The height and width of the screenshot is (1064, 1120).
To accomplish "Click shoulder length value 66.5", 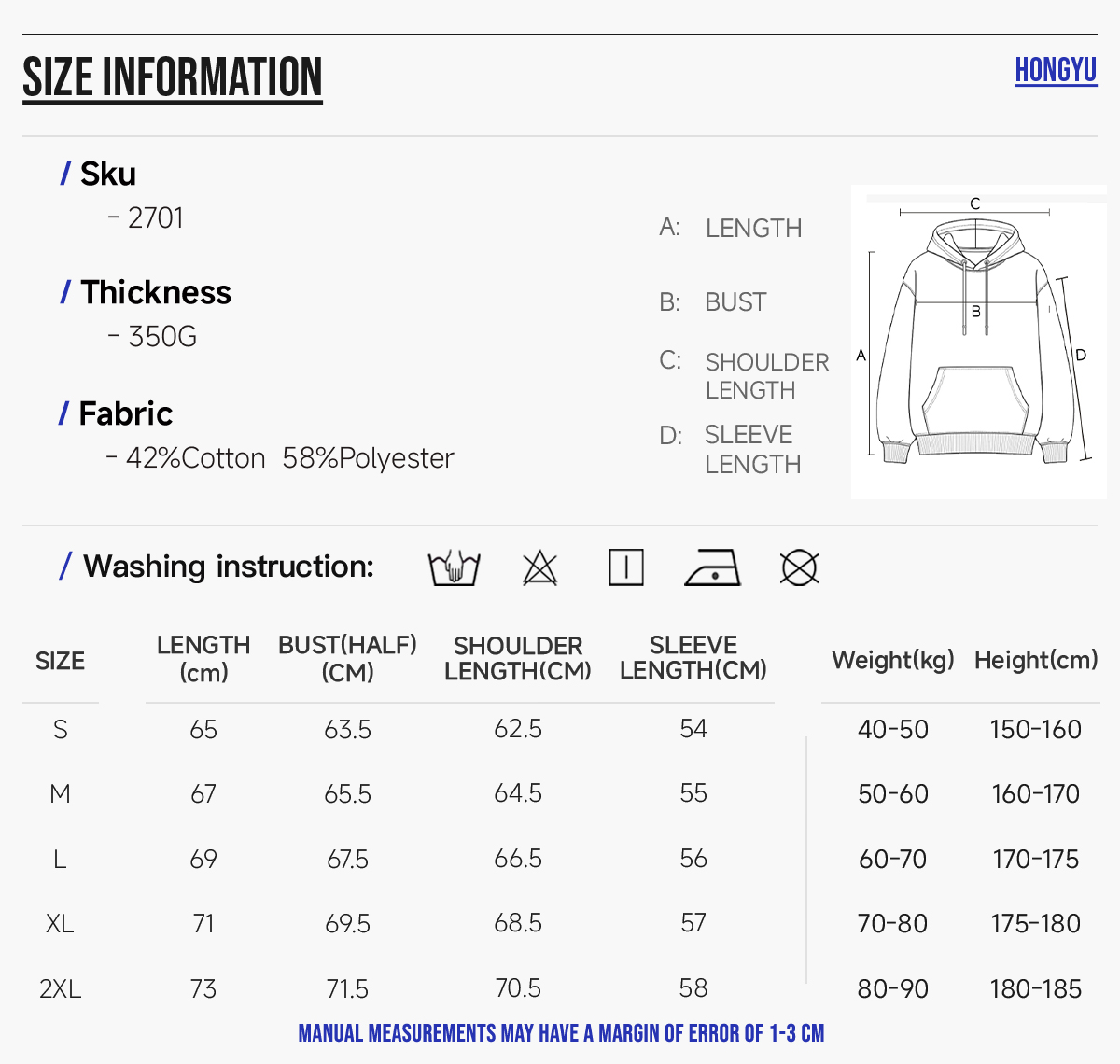I will pyautogui.click(x=518, y=858).
